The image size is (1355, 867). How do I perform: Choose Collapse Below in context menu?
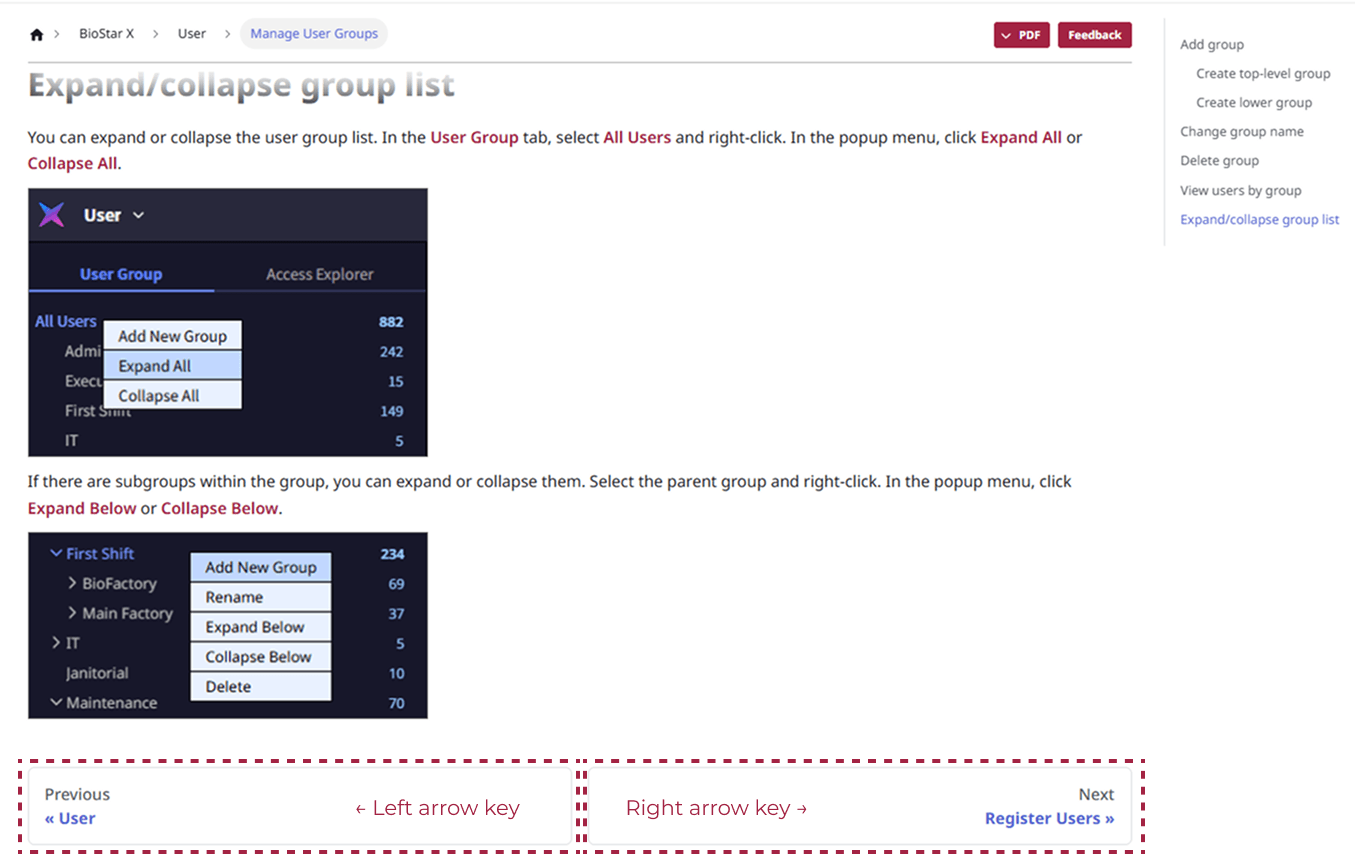pos(261,657)
